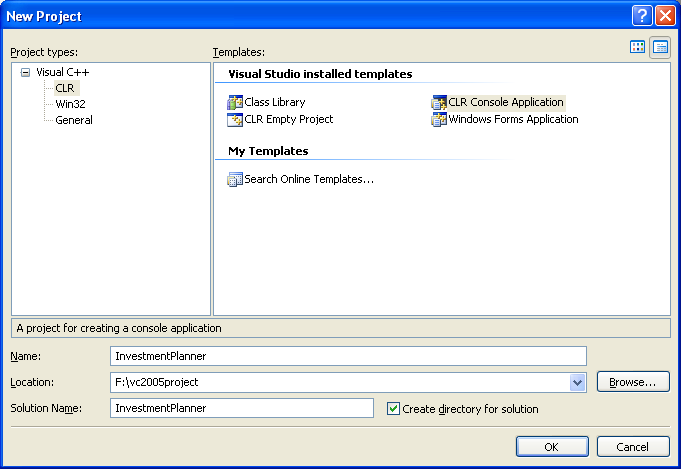Viewport: 681px width, 469px height.
Task: Click the help question mark button
Action: coord(642,16)
